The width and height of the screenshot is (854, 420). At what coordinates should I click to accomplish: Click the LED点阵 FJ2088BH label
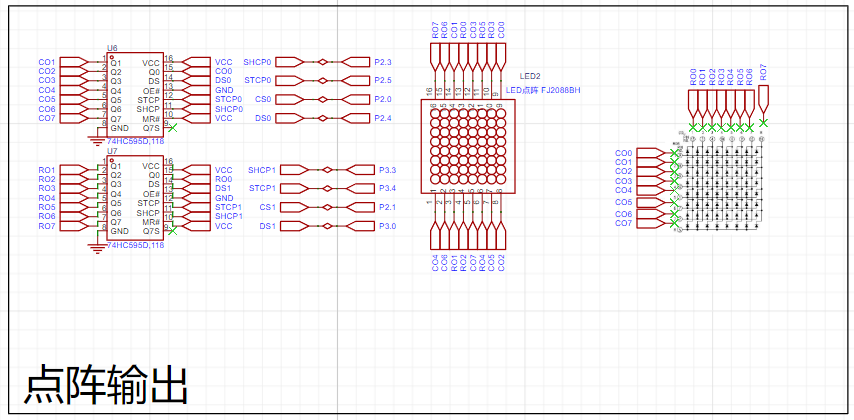[x=543, y=90]
